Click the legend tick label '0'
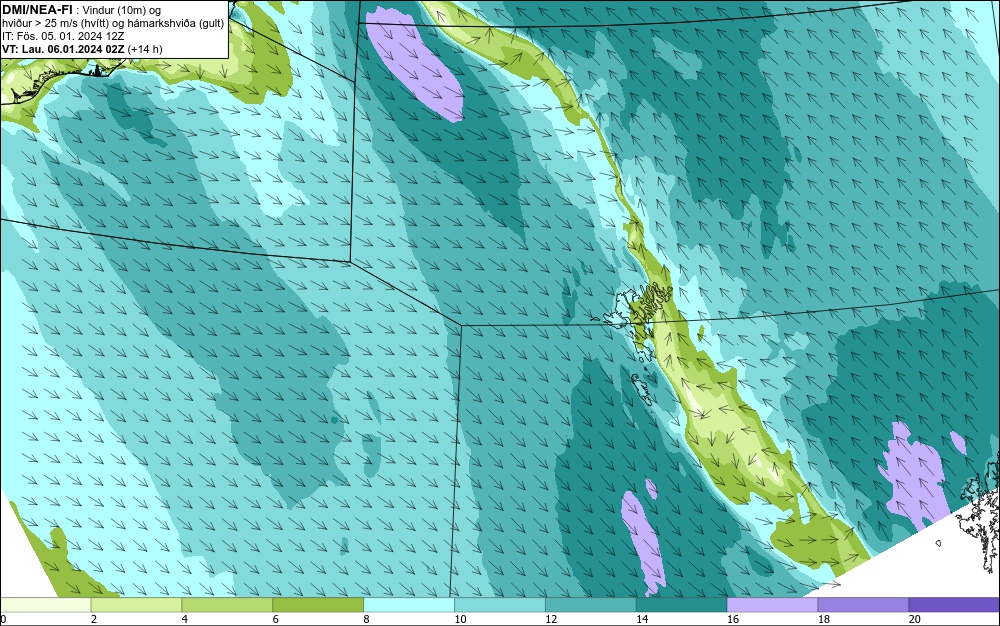Viewport: 1000px width, 626px height. click(3, 619)
